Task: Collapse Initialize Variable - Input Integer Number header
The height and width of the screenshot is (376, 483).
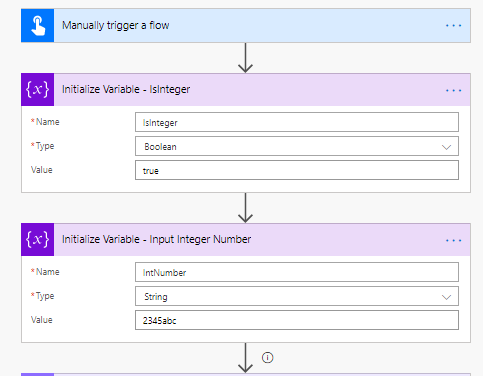Action: coord(246,240)
